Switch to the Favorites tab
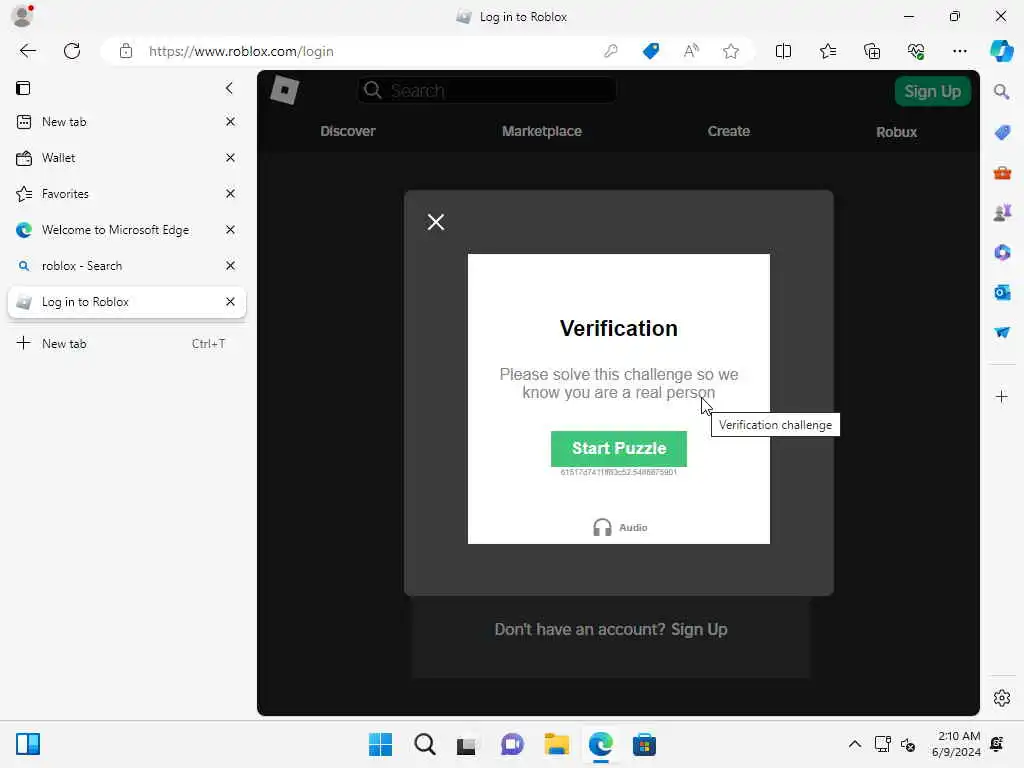This screenshot has width=1024, height=768. (x=127, y=193)
